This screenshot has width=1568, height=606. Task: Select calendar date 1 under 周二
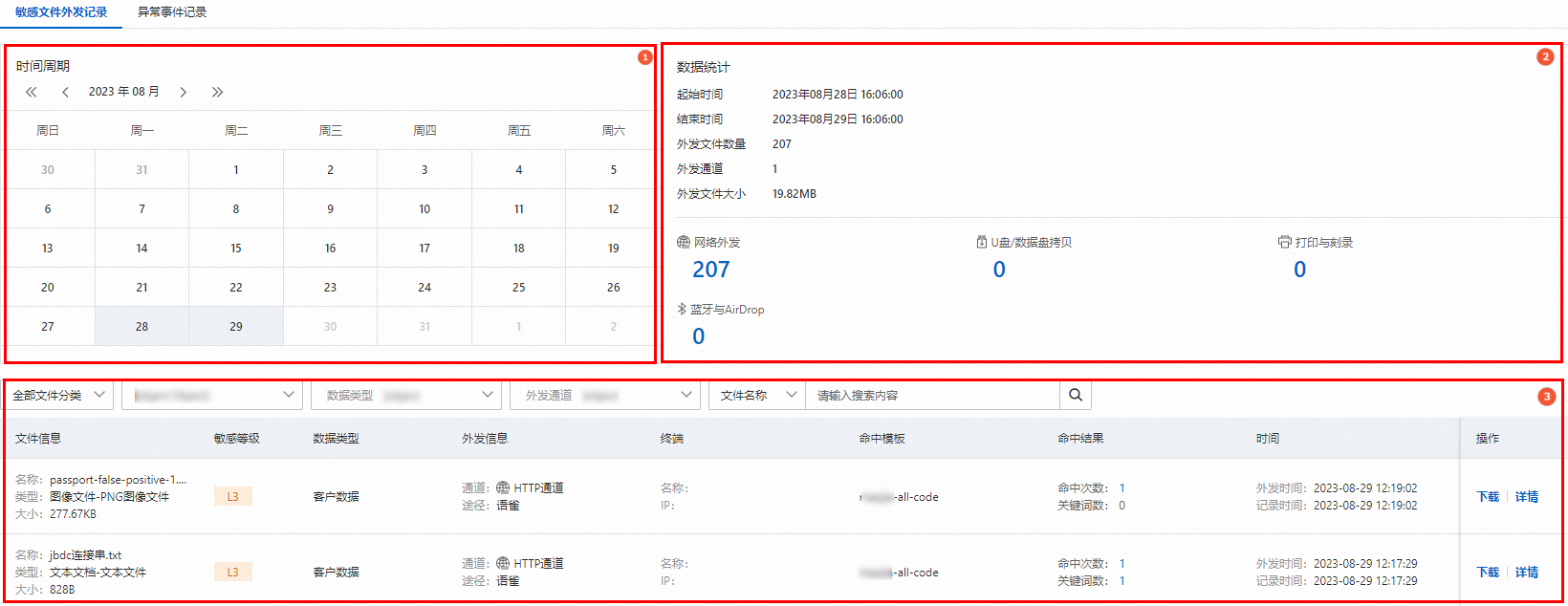click(x=236, y=169)
